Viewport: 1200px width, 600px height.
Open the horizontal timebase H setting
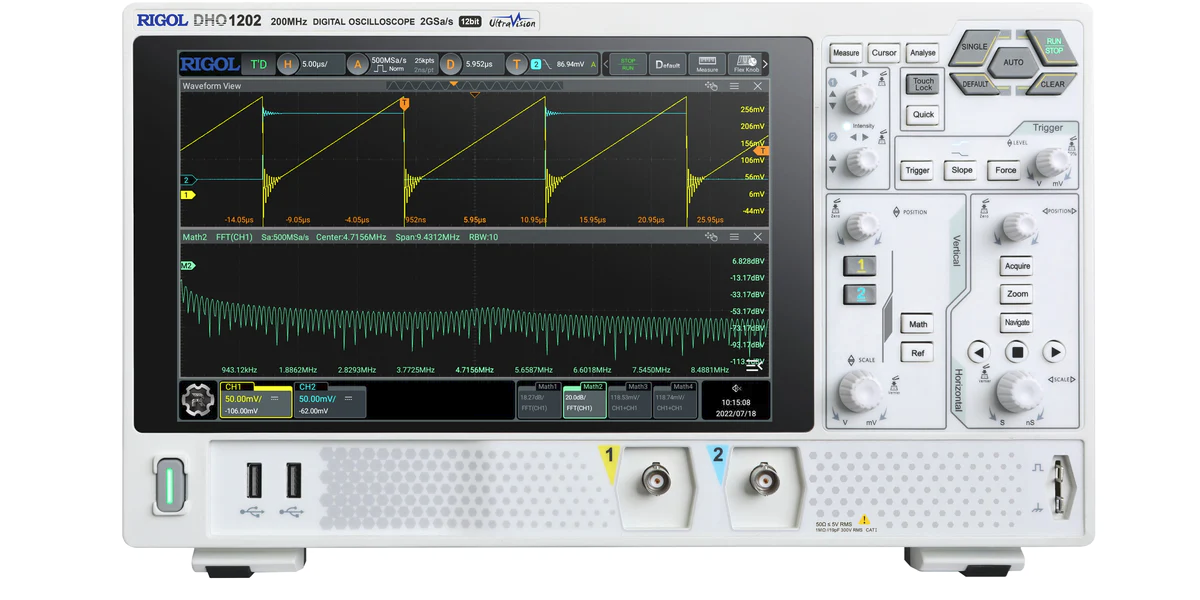tap(309, 64)
